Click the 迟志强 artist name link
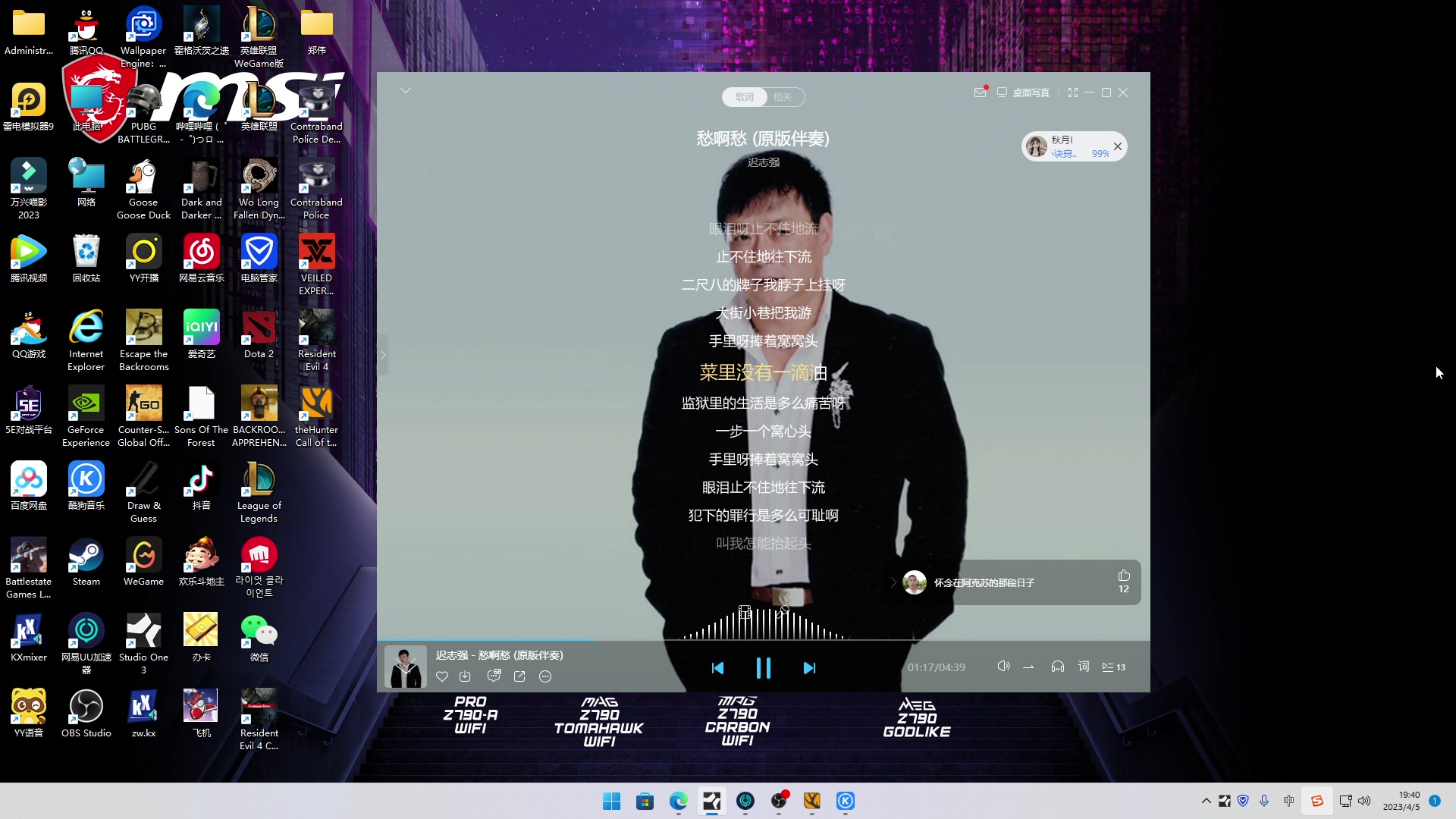 coord(763,162)
